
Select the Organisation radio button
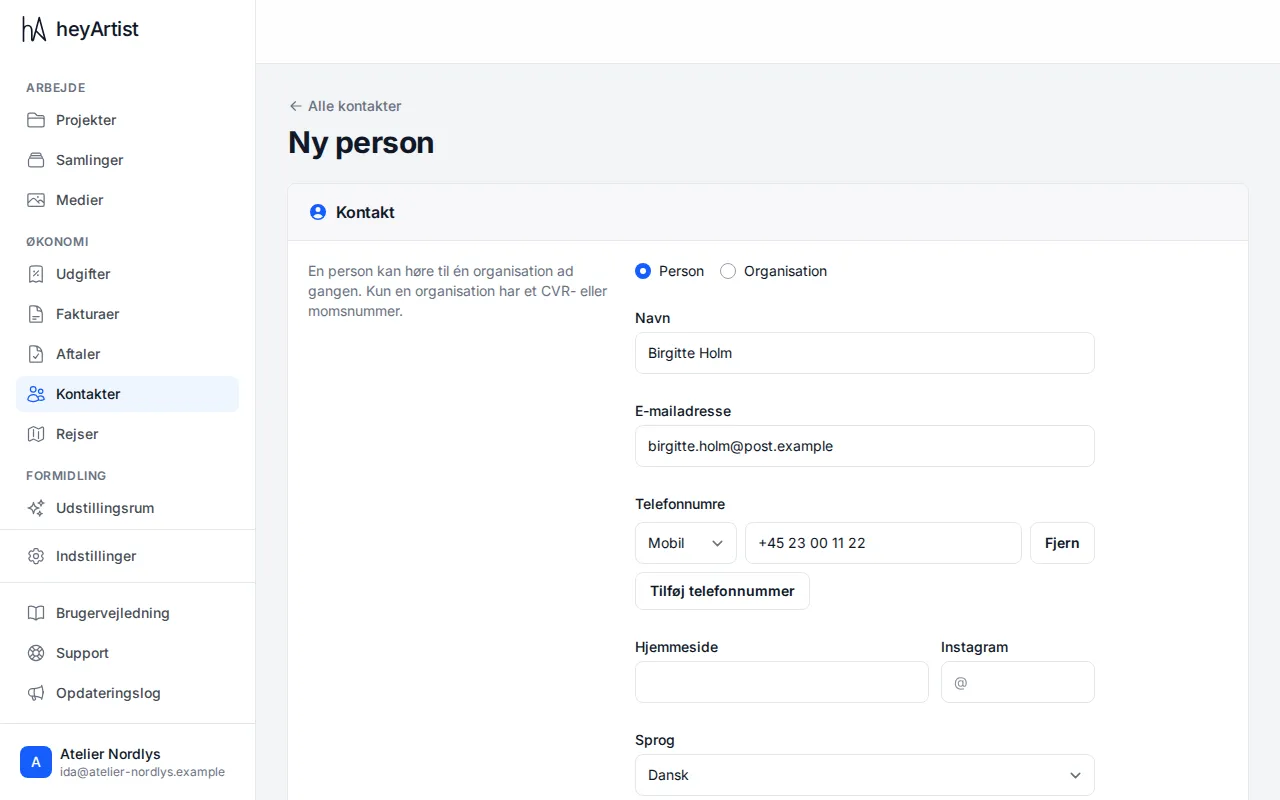pyautogui.click(x=728, y=271)
